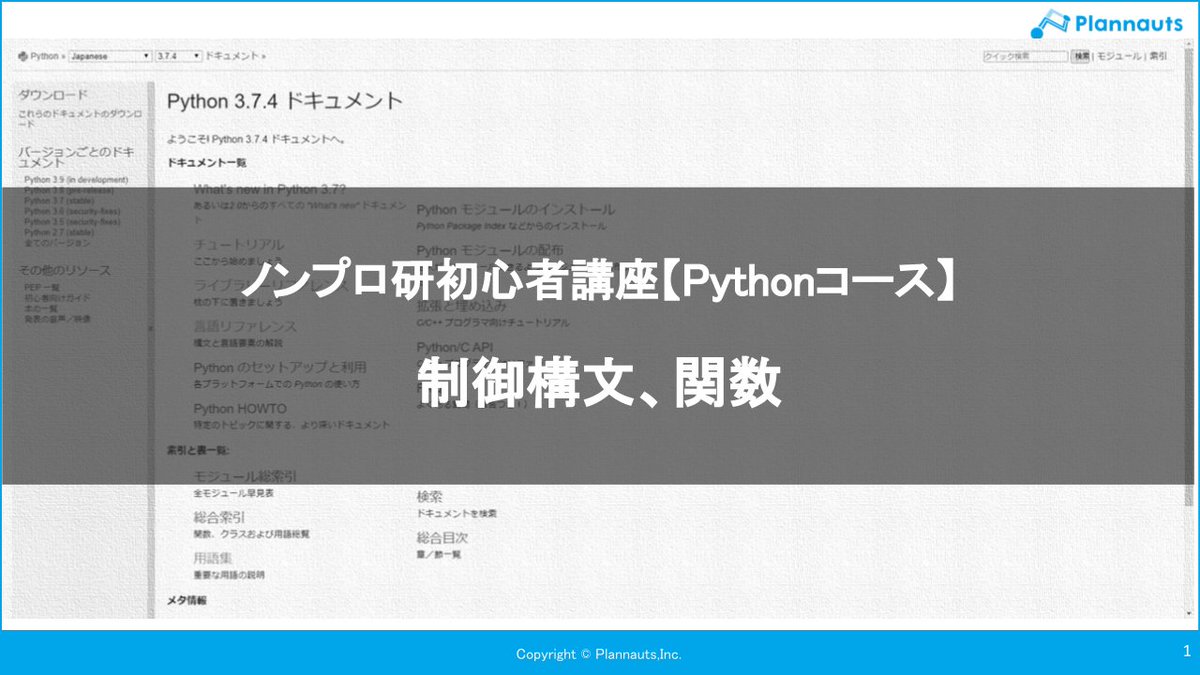1200x675 pixels.
Task: Open Python 3.5 (security-fixes) link
Action: (71, 222)
